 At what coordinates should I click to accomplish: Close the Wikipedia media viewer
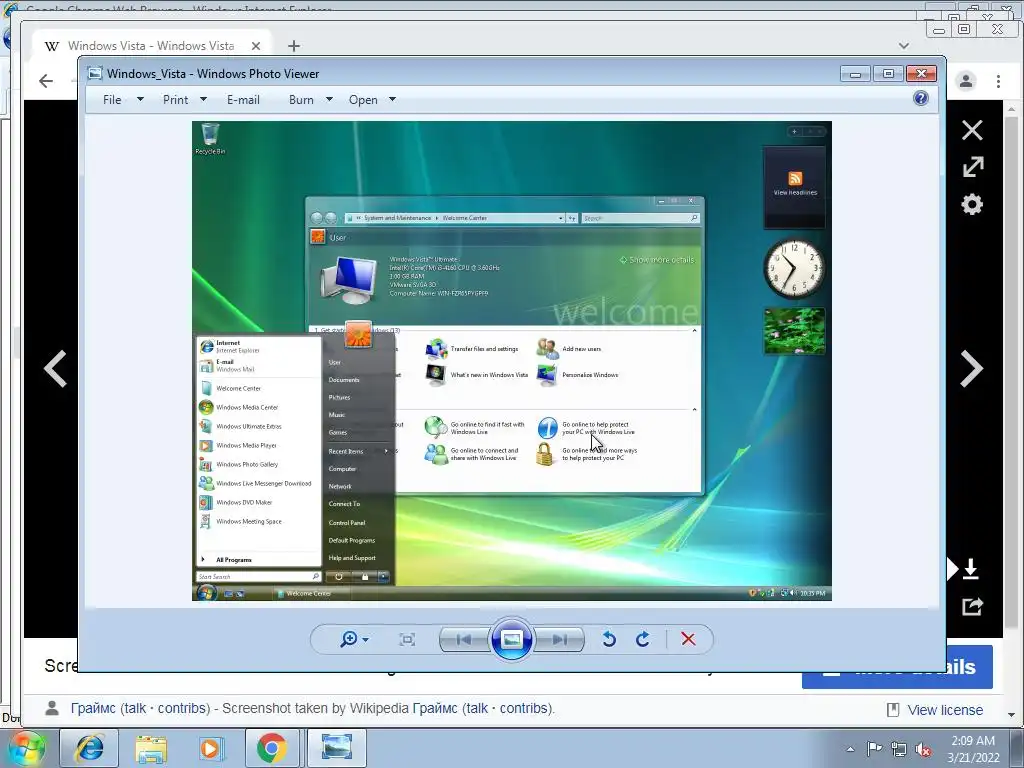pyautogui.click(x=972, y=130)
